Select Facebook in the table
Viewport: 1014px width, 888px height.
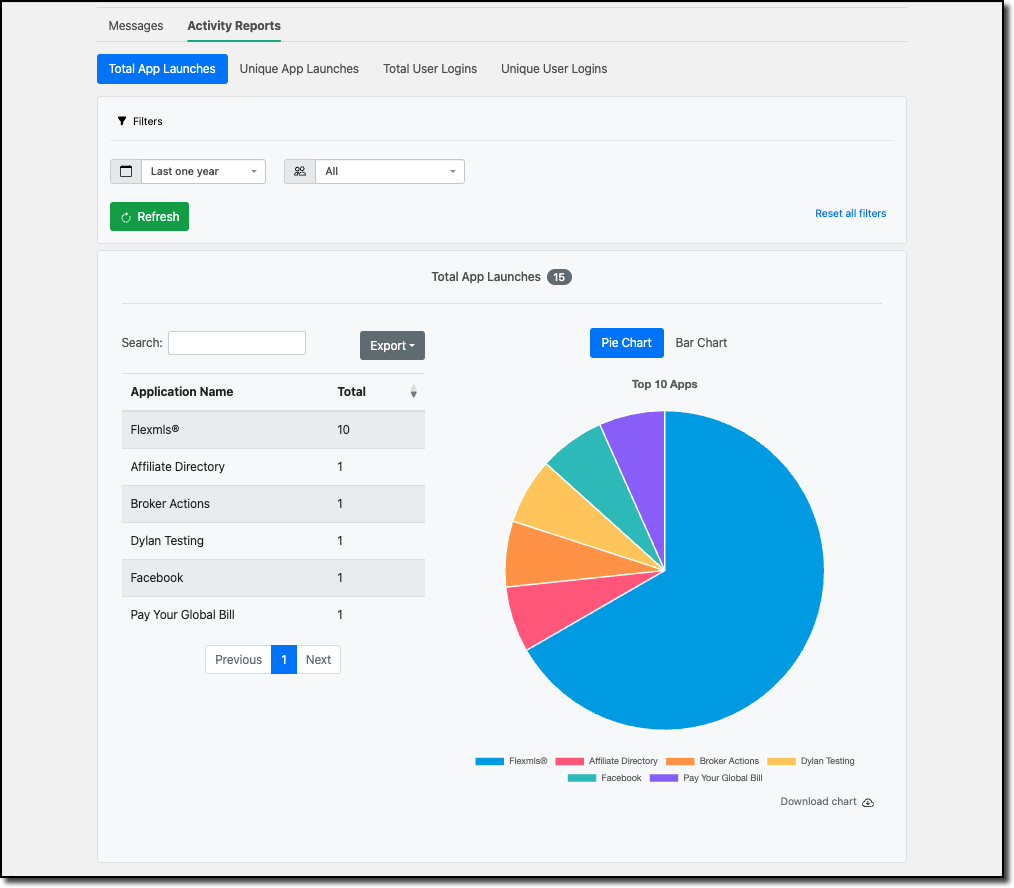(x=157, y=578)
